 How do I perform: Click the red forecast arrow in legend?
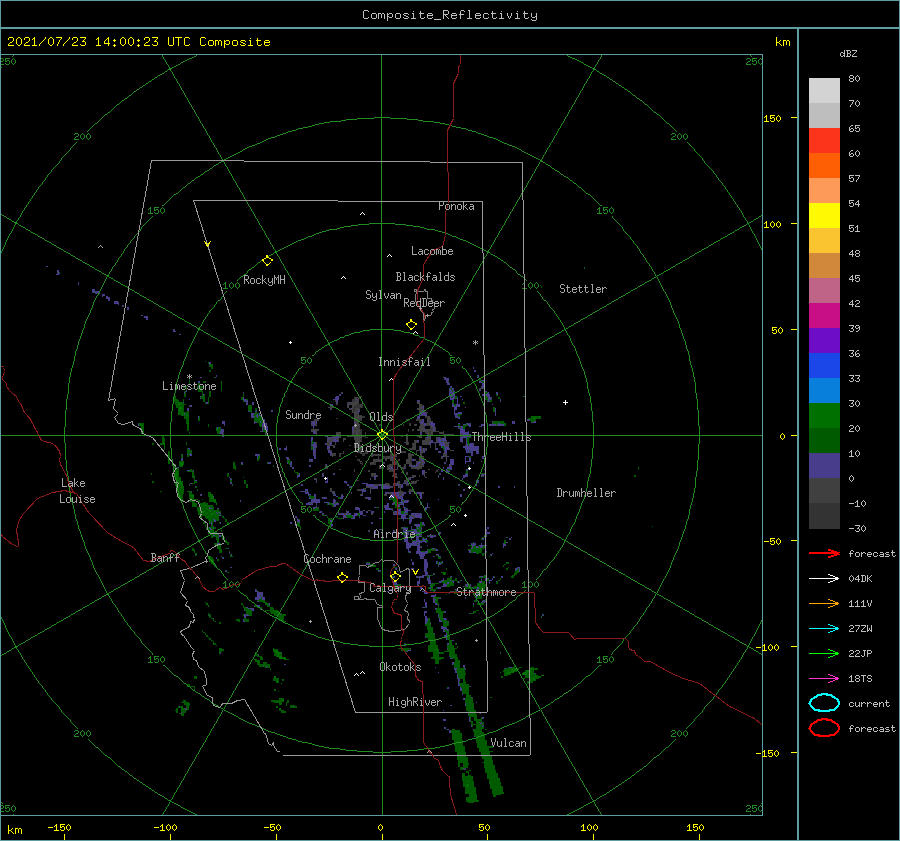click(824, 553)
